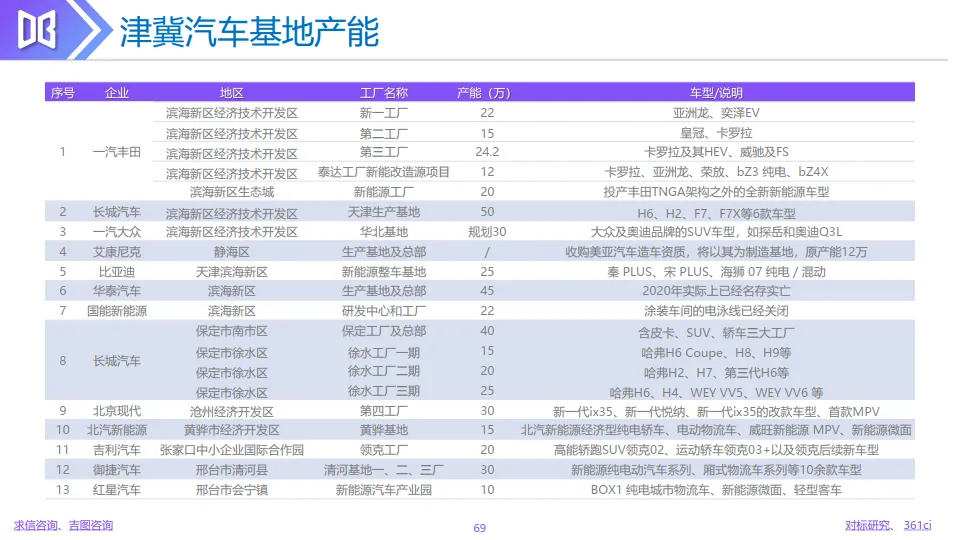Screen dimensions: 960x540
Task: Click the capacity value 12
Action: tap(487, 172)
